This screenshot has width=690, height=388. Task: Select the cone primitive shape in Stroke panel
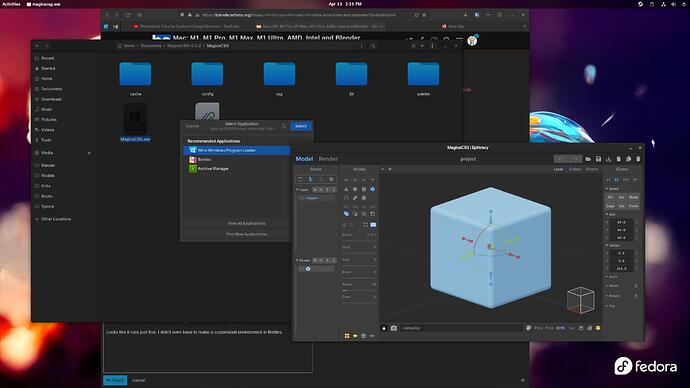pyautogui.click(x=346, y=189)
